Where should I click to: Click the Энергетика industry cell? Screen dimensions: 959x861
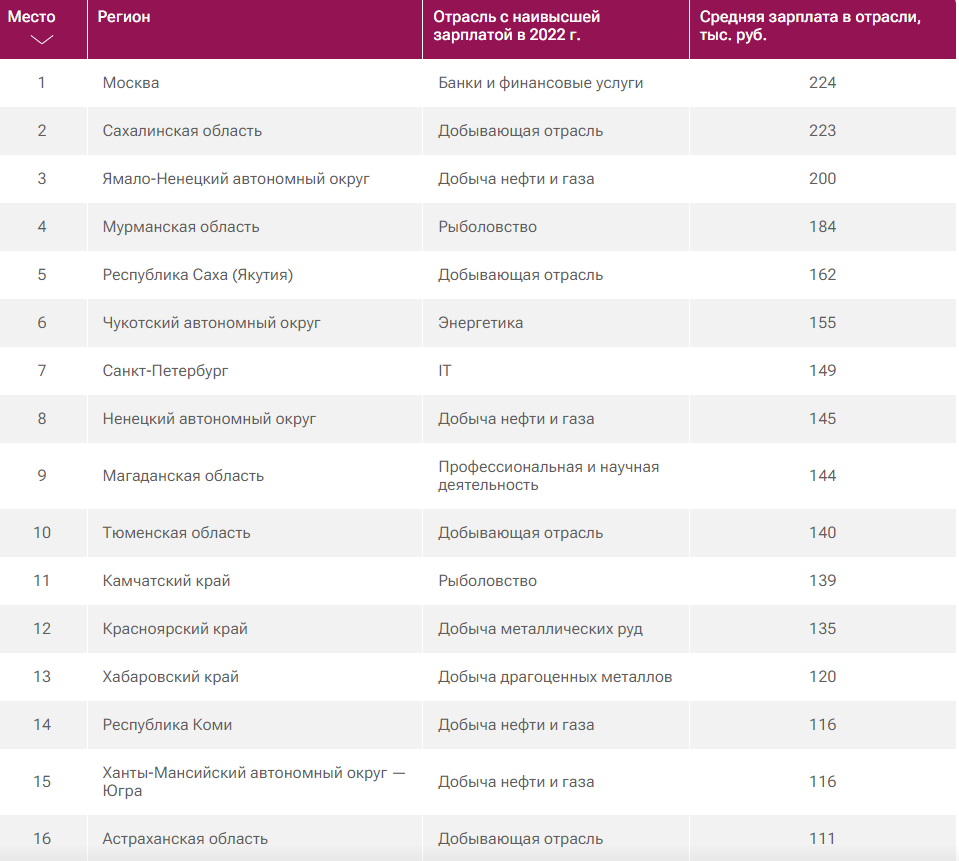pyautogui.click(x=480, y=323)
